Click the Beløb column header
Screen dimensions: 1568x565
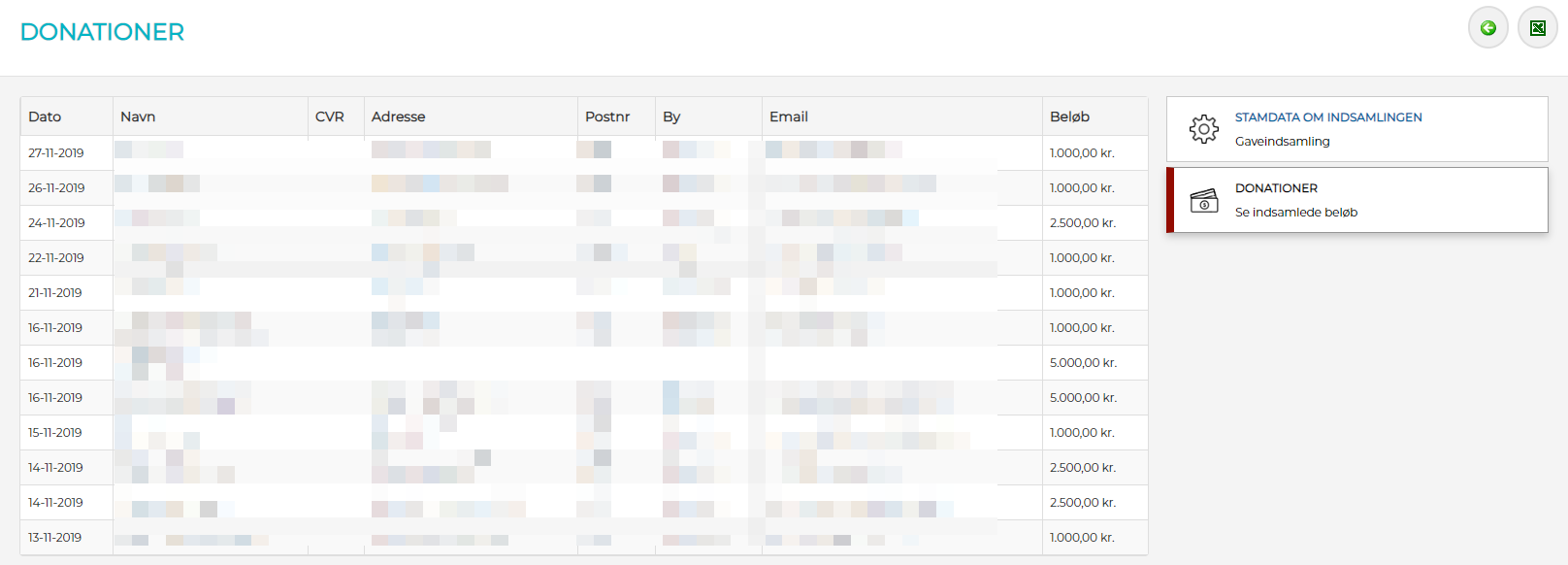[1069, 116]
